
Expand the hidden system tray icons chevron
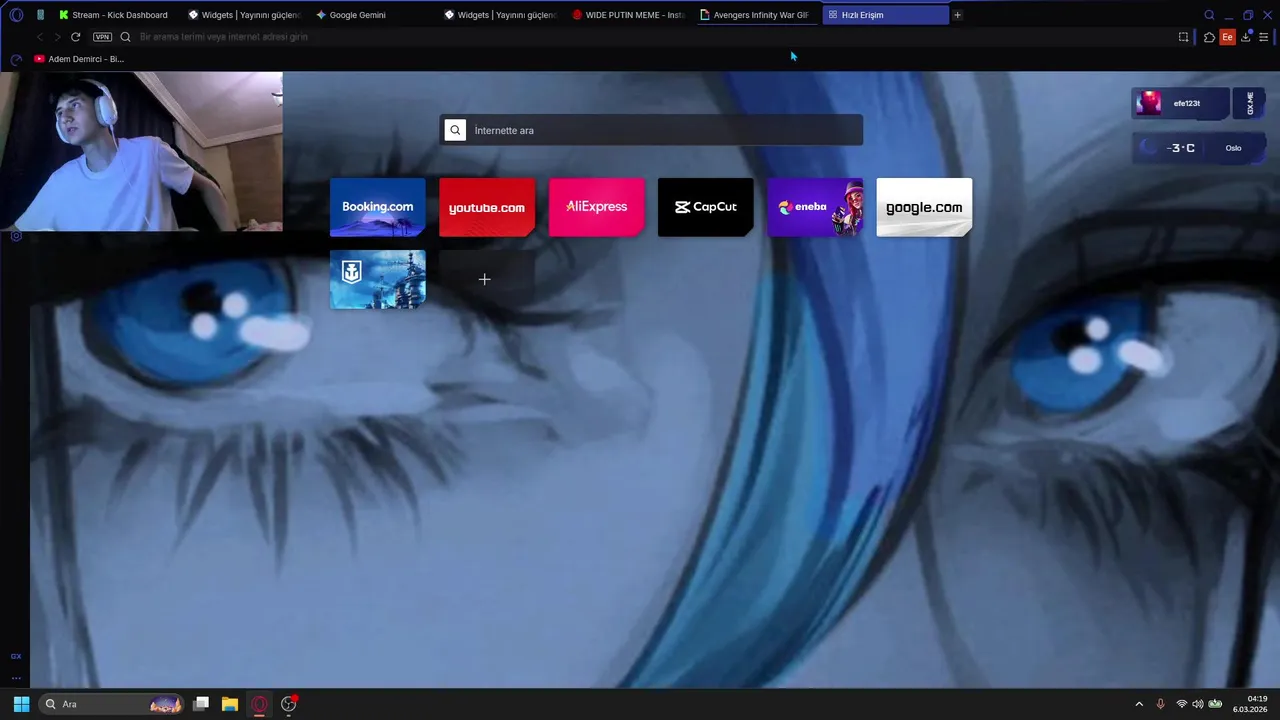pyautogui.click(x=1139, y=704)
